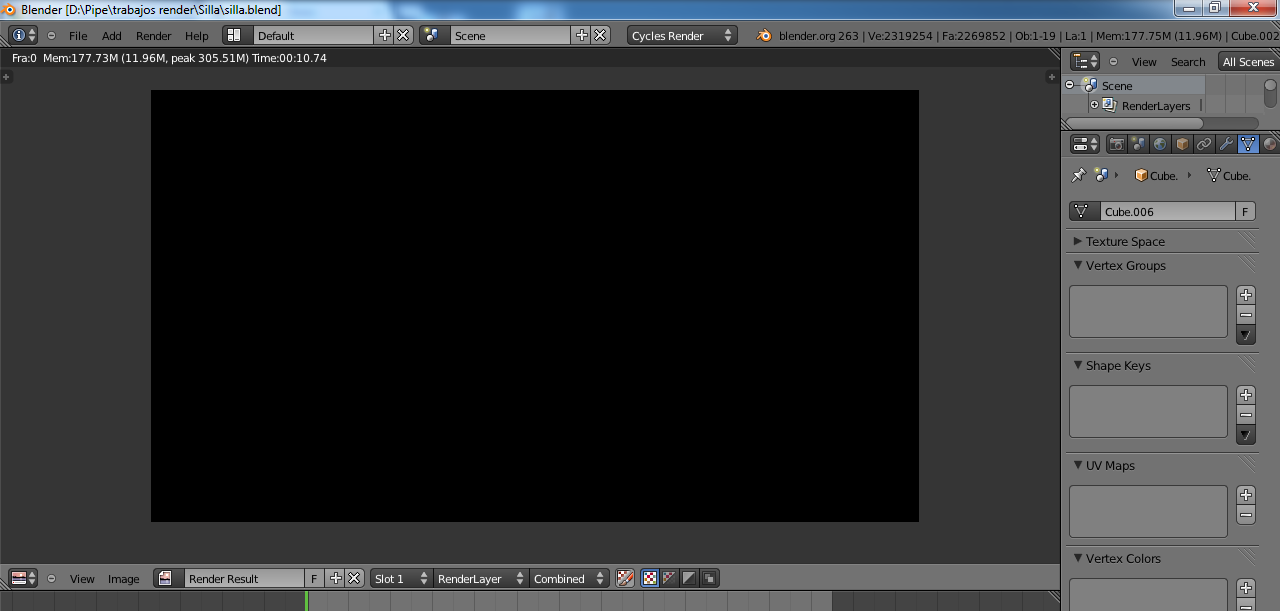Open the Cycles Render engine dropdown

(683, 35)
